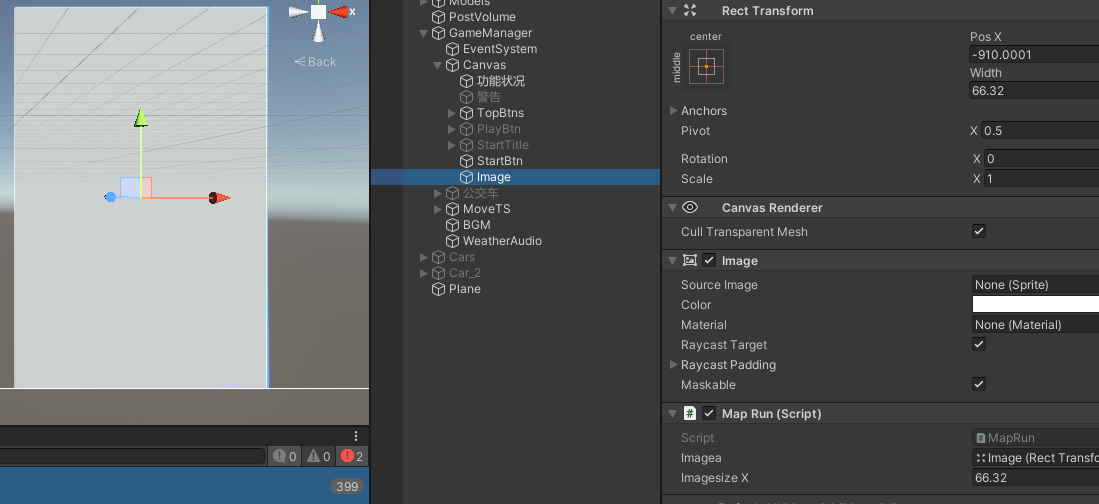Collapse the Image component foldout
The image size is (1099, 504).
[x=673, y=261]
